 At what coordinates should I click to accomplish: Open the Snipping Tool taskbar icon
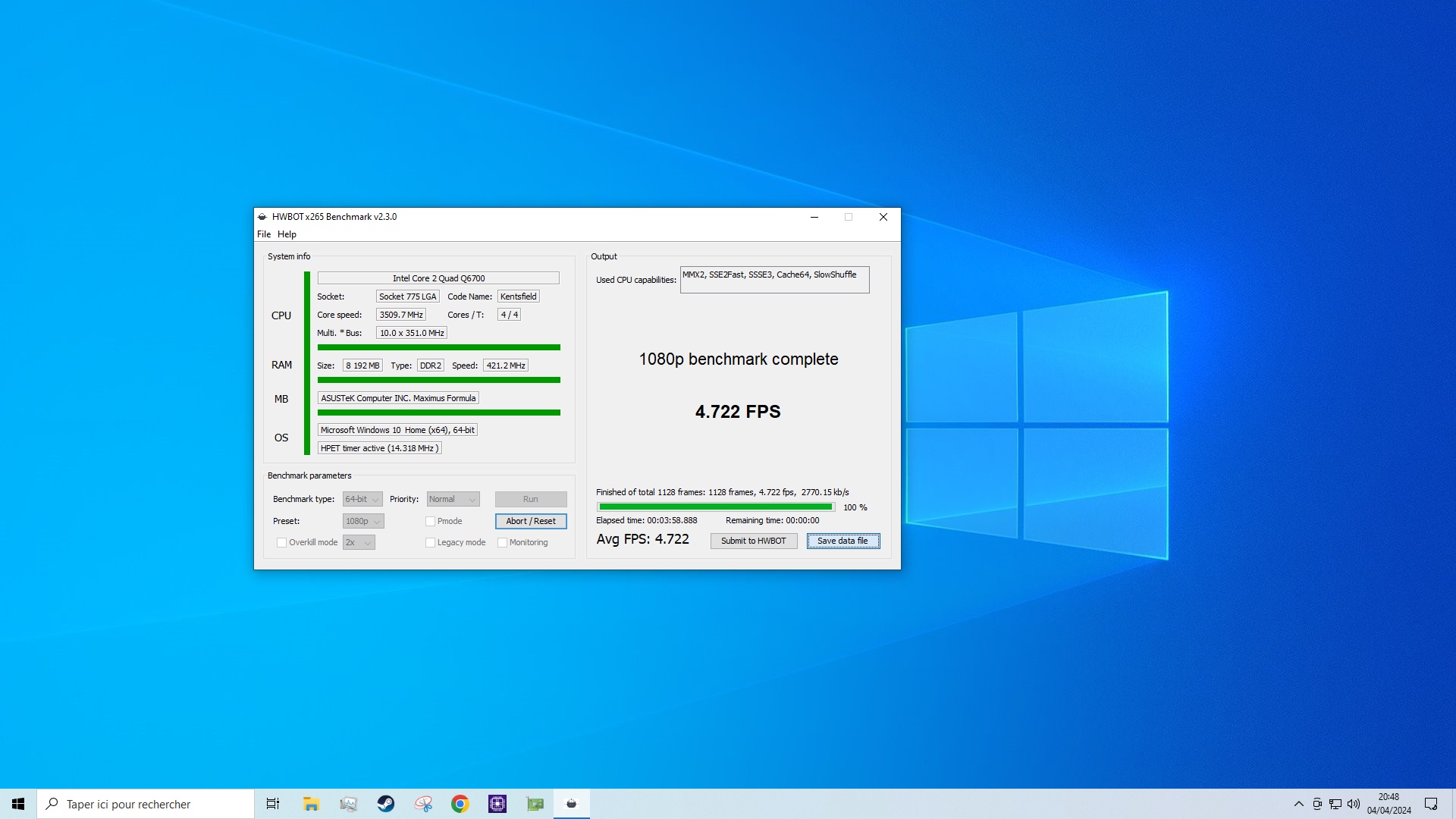pos(423,804)
